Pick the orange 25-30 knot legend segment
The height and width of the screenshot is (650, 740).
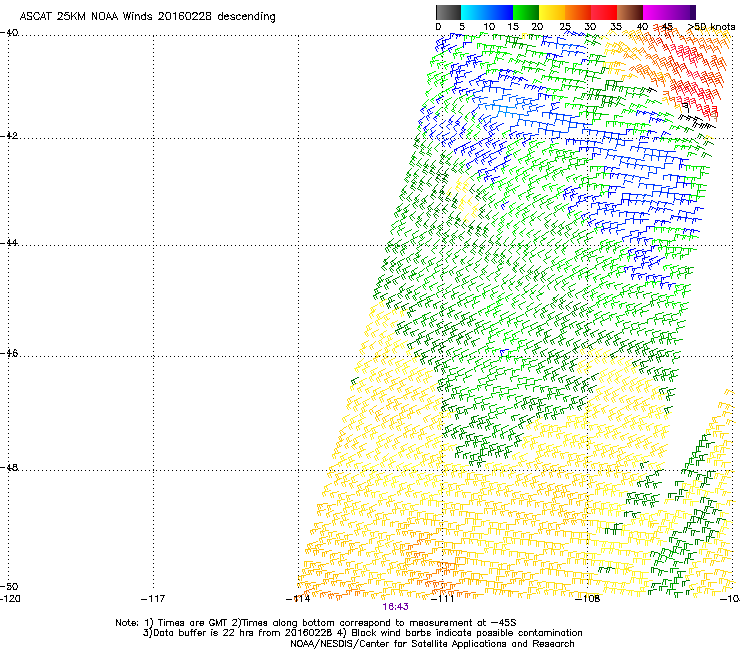[578, 12]
